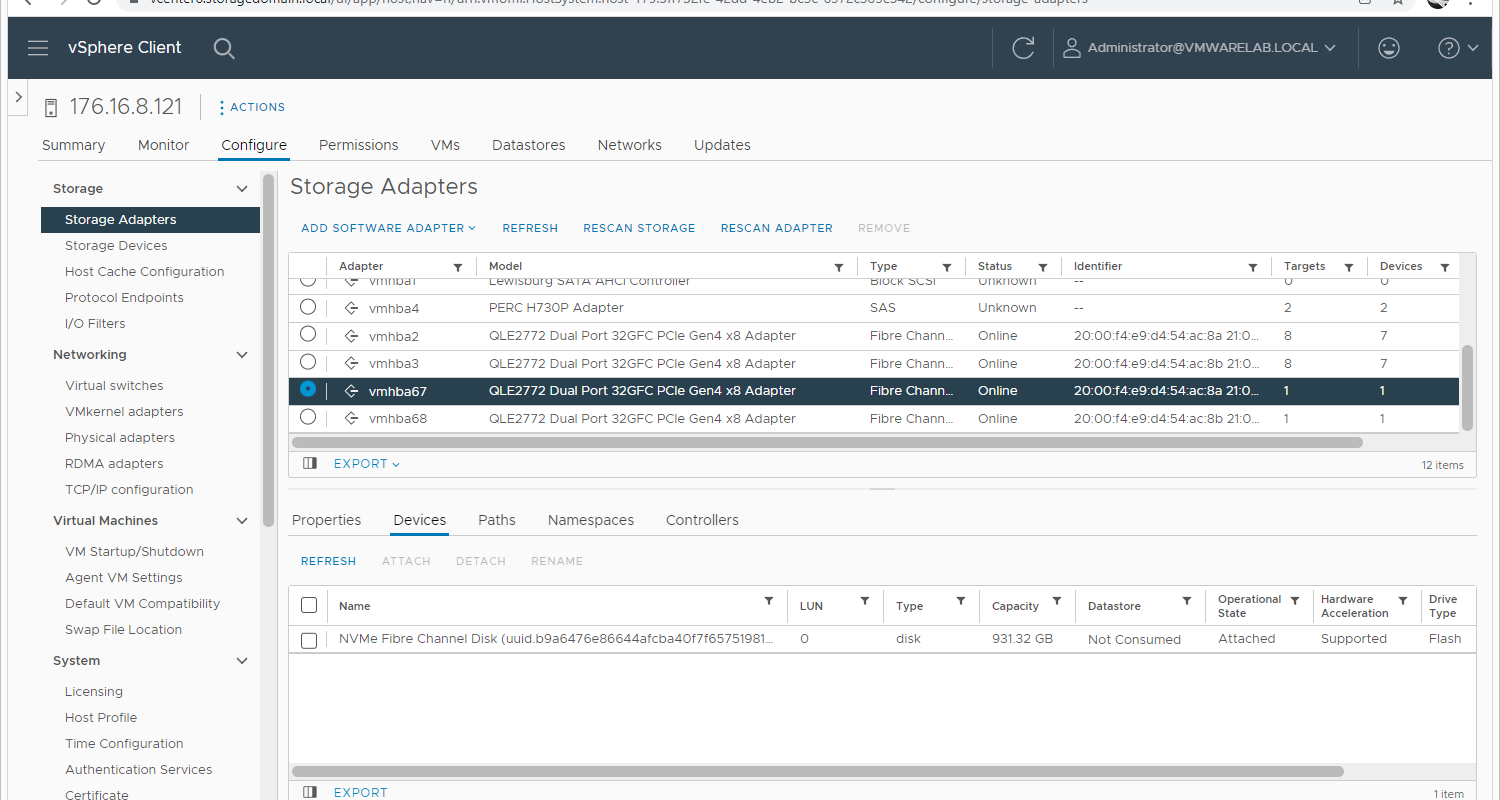
Task: Filter the Hardware Acceleration column
Action: coord(1403,601)
